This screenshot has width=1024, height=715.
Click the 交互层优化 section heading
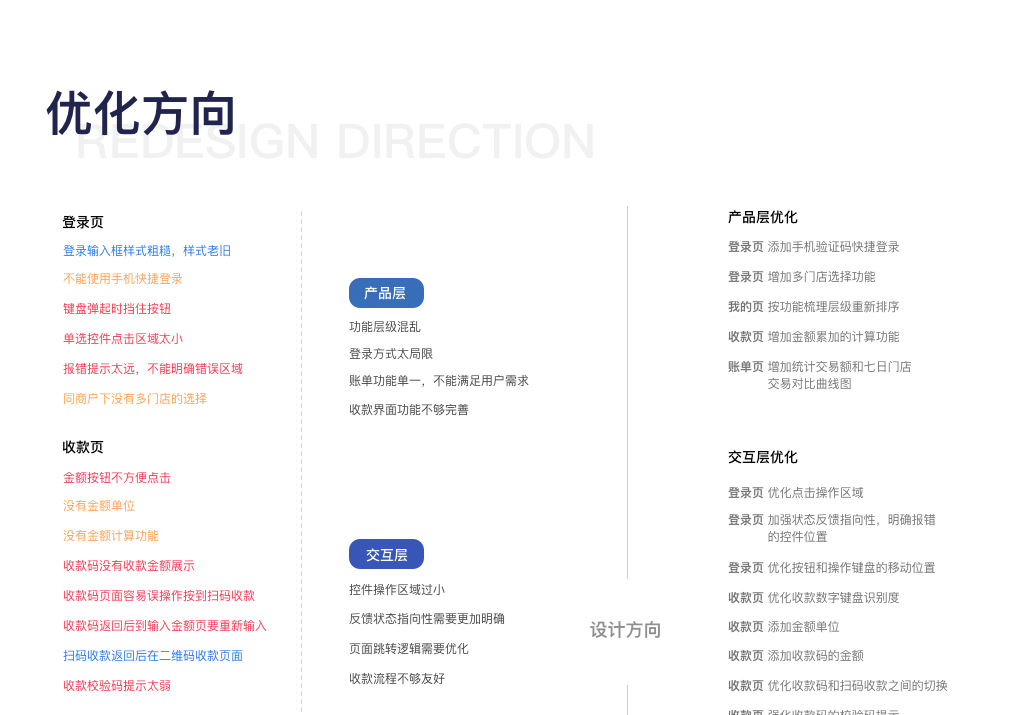tap(762, 457)
